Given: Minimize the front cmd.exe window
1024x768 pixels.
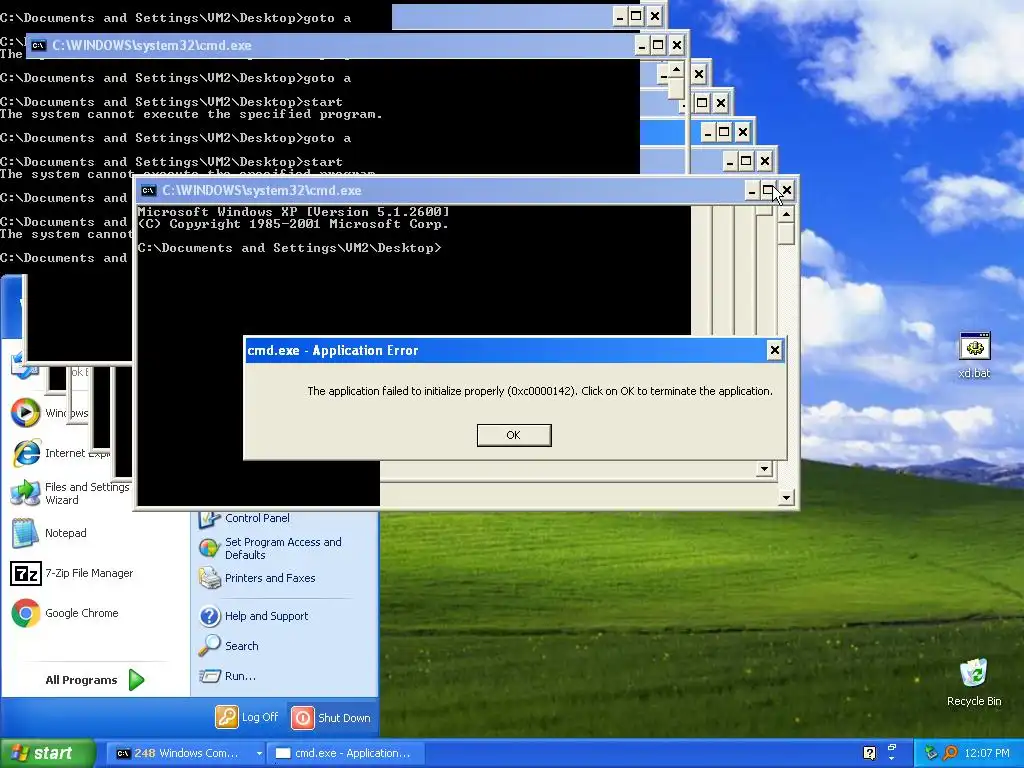Looking at the screenshot, I should point(752,191).
